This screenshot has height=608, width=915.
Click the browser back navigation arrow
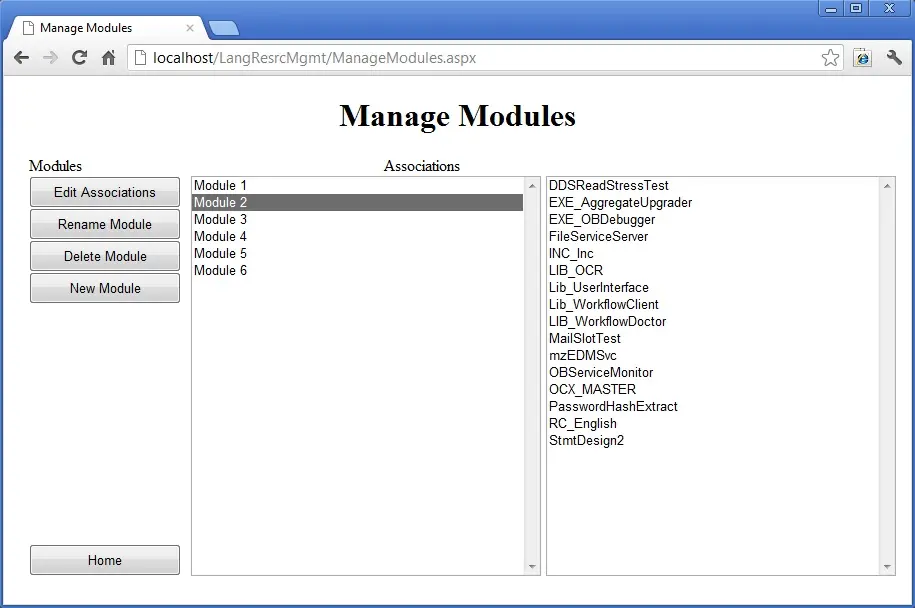[x=21, y=58]
